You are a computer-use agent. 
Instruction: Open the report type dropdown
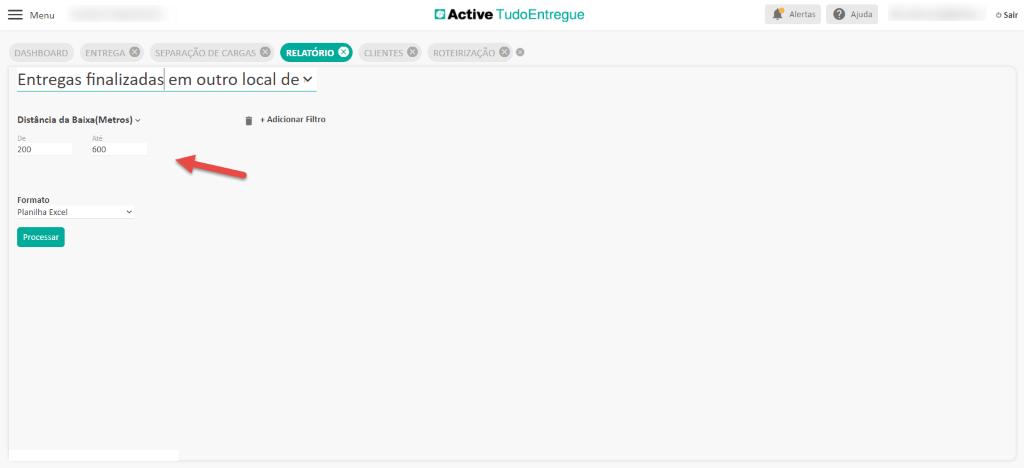pyautogui.click(x=167, y=80)
